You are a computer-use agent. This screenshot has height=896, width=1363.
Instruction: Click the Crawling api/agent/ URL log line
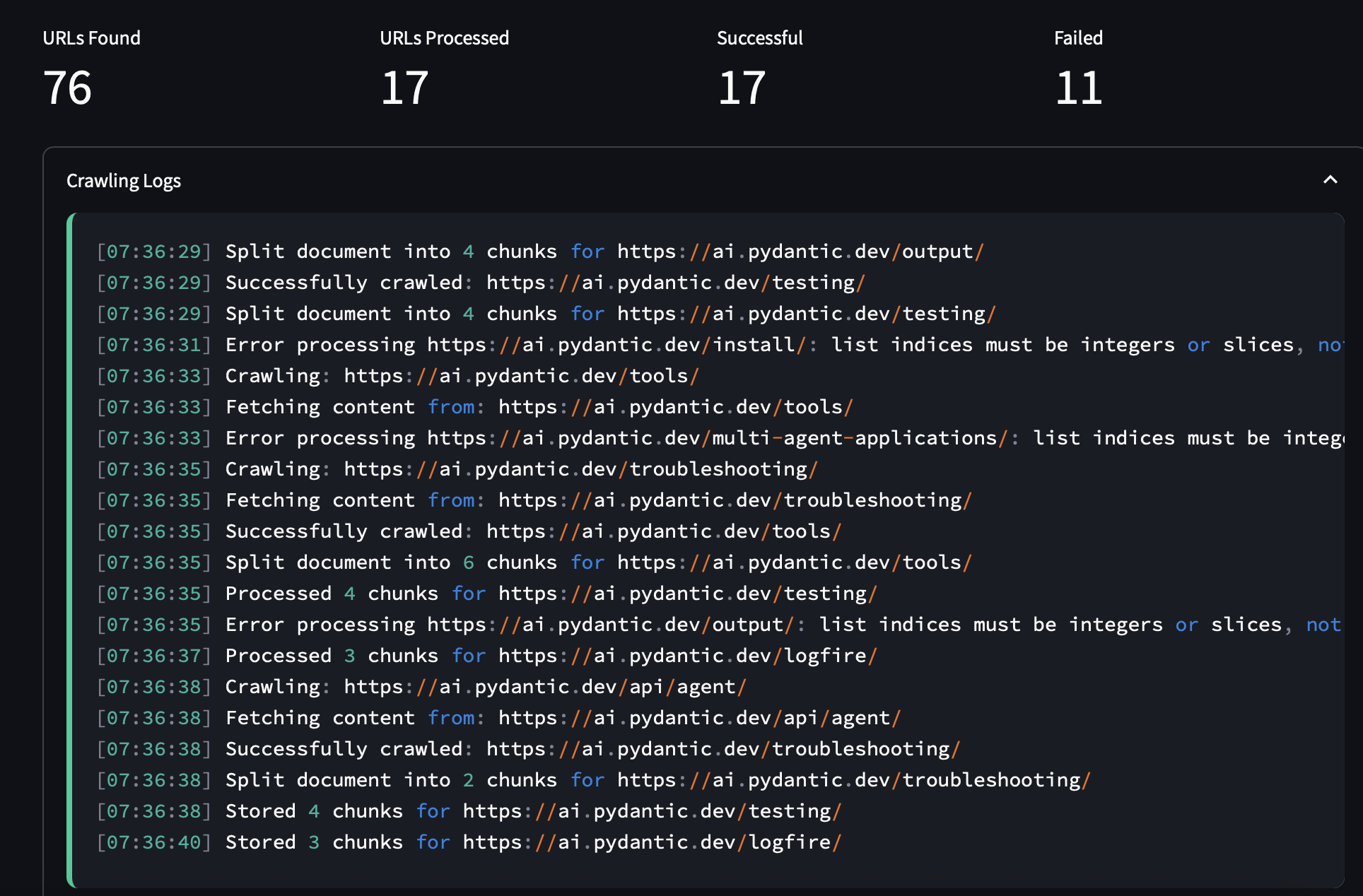[x=422, y=687]
